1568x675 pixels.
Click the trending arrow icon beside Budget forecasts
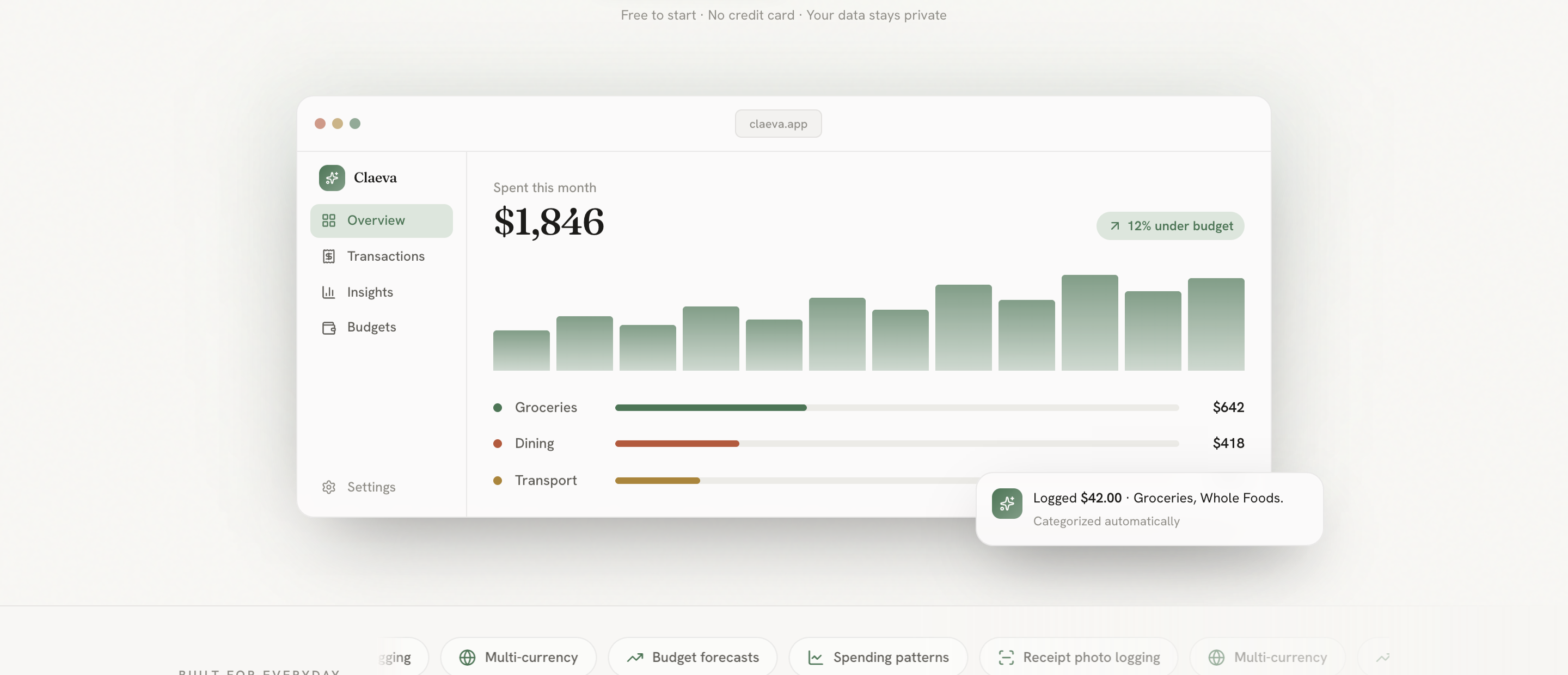[635, 658]
